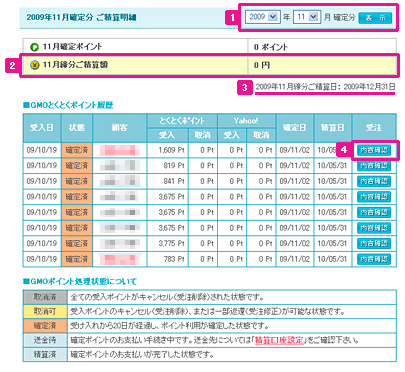Viewport: 405px width, 372px height.
Task: Click 内容確認 in the 819 Pt row
Action: point(374,166)
